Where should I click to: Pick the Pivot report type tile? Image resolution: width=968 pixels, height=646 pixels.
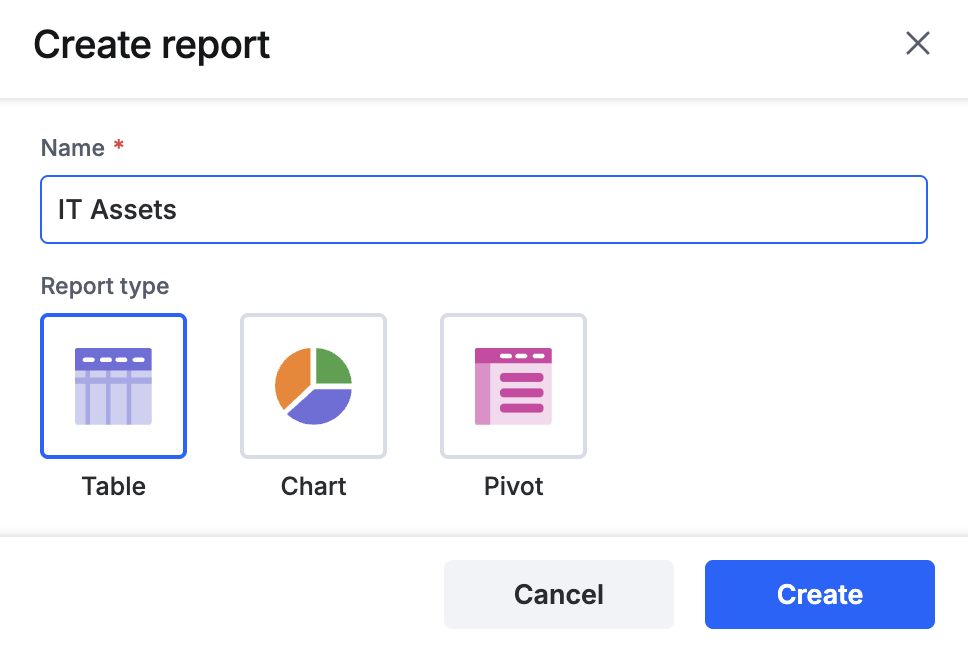point(514,386)
